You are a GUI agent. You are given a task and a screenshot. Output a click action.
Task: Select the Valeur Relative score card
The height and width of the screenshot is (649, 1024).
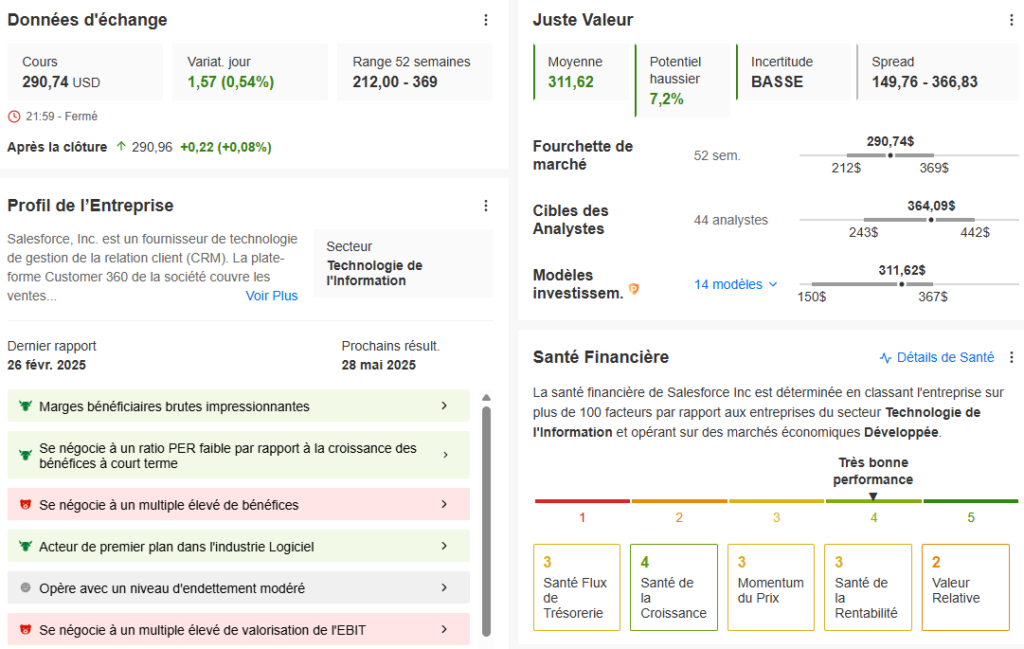pos(964,587)
